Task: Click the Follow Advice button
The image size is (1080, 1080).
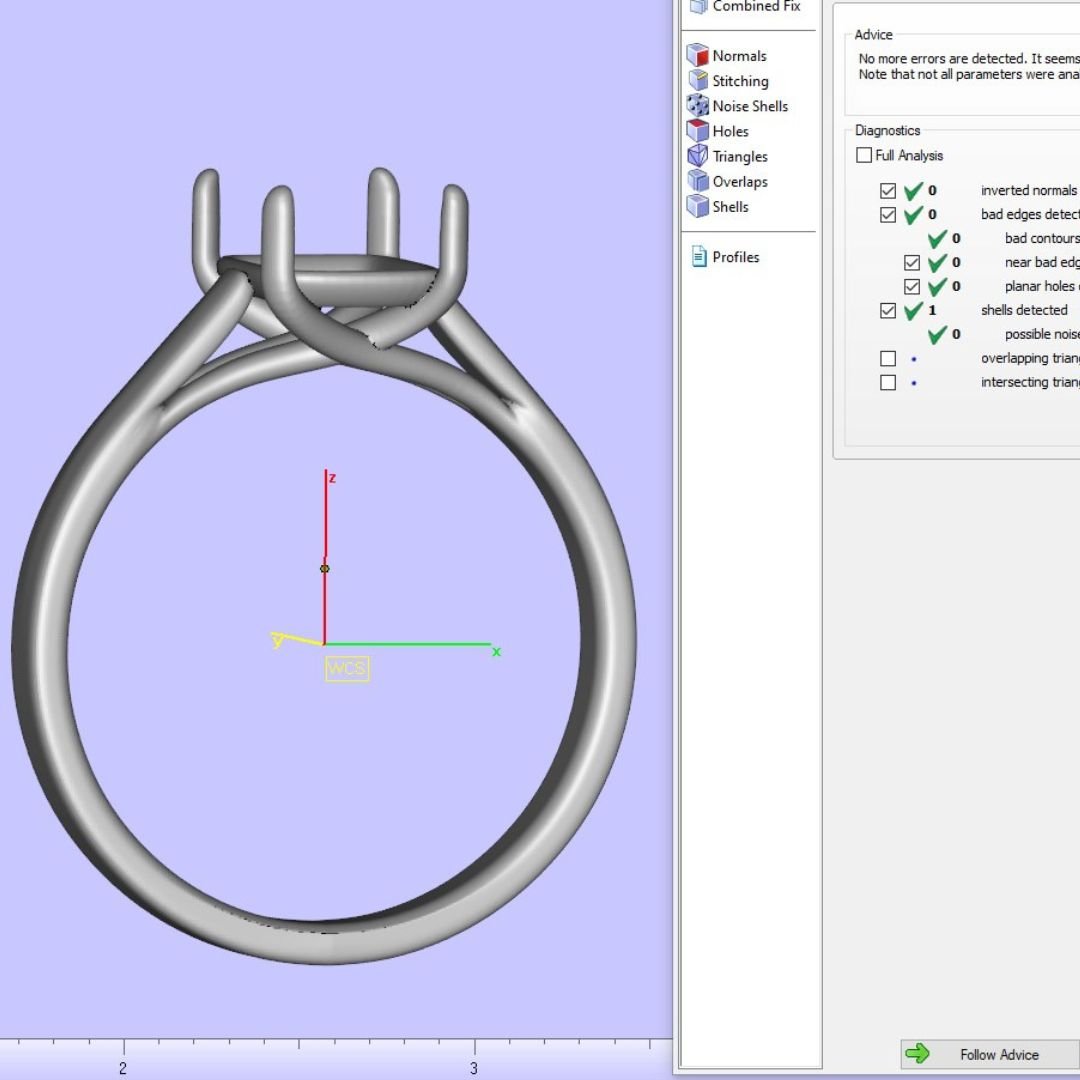Action: click(x=990, y=1054)
